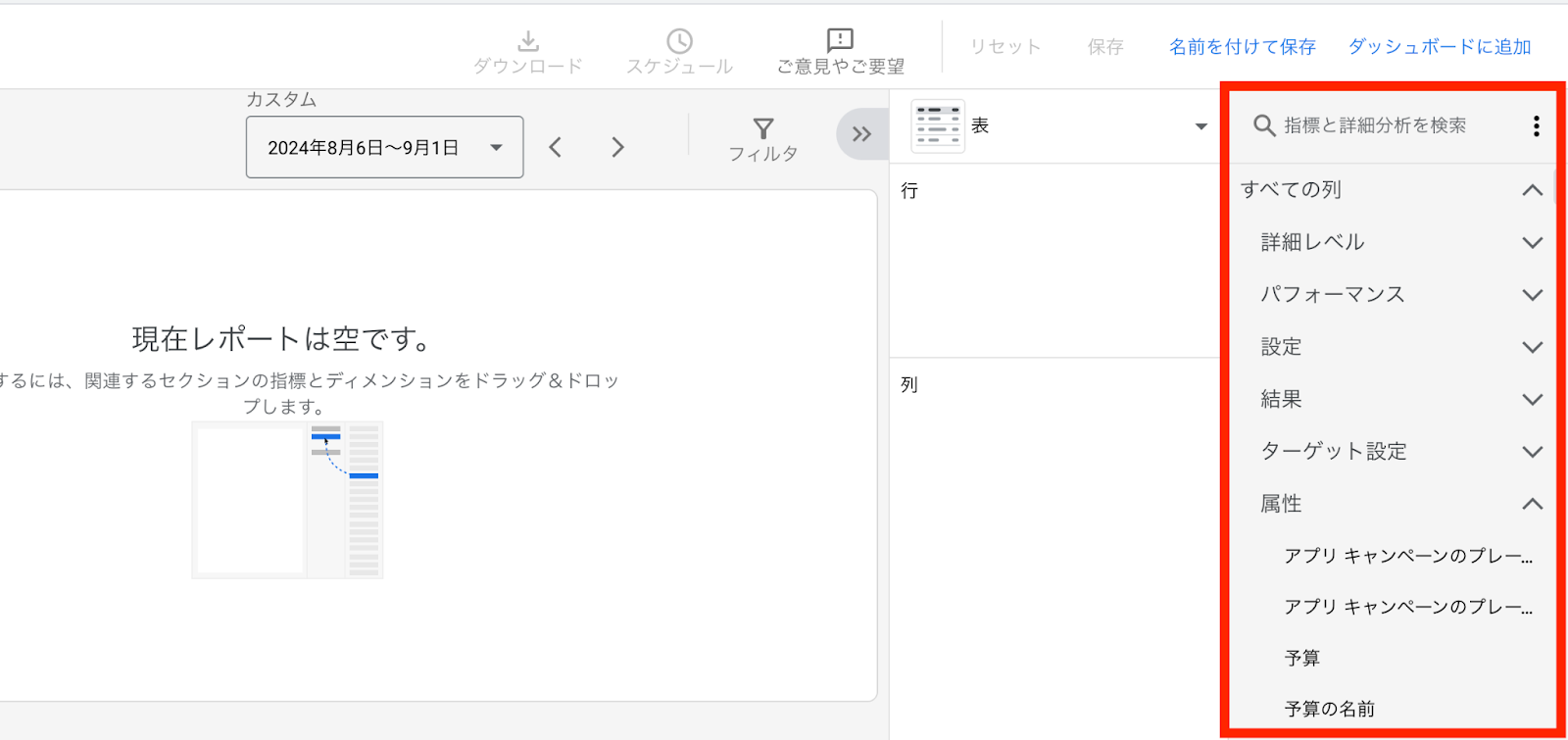Click the table chart type icon
Image resolution: width=1568 pixels, height=740 pixels.
pos(938,125)
